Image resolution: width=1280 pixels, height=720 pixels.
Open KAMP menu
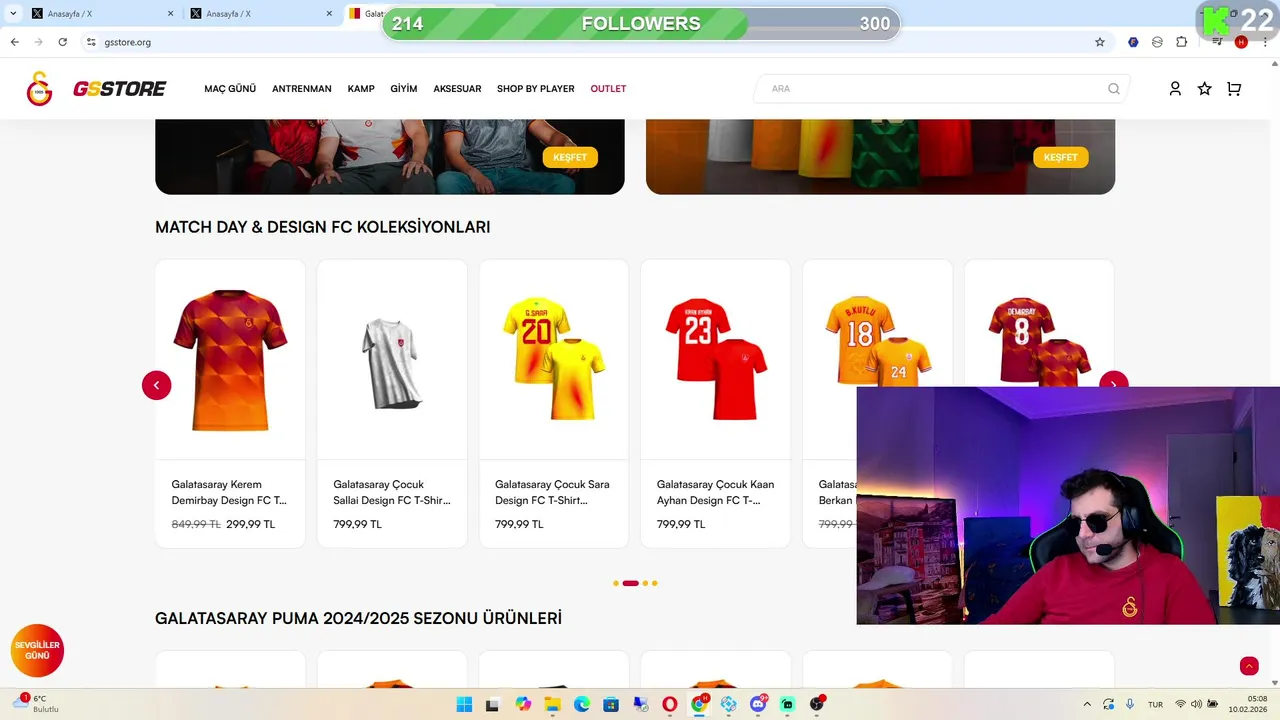361,89
